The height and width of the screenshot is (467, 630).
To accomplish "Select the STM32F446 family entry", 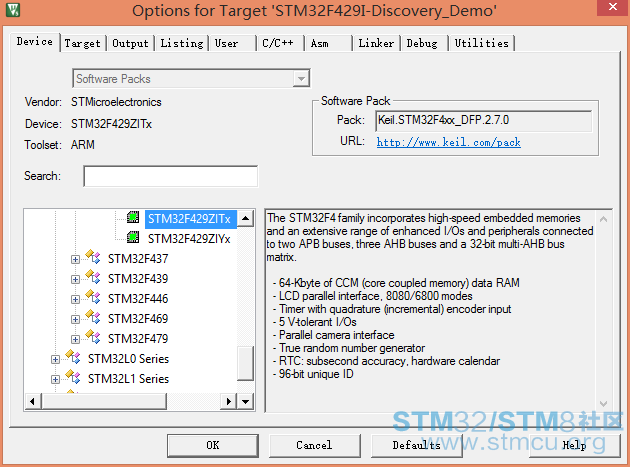I will (x=138, y=299).
